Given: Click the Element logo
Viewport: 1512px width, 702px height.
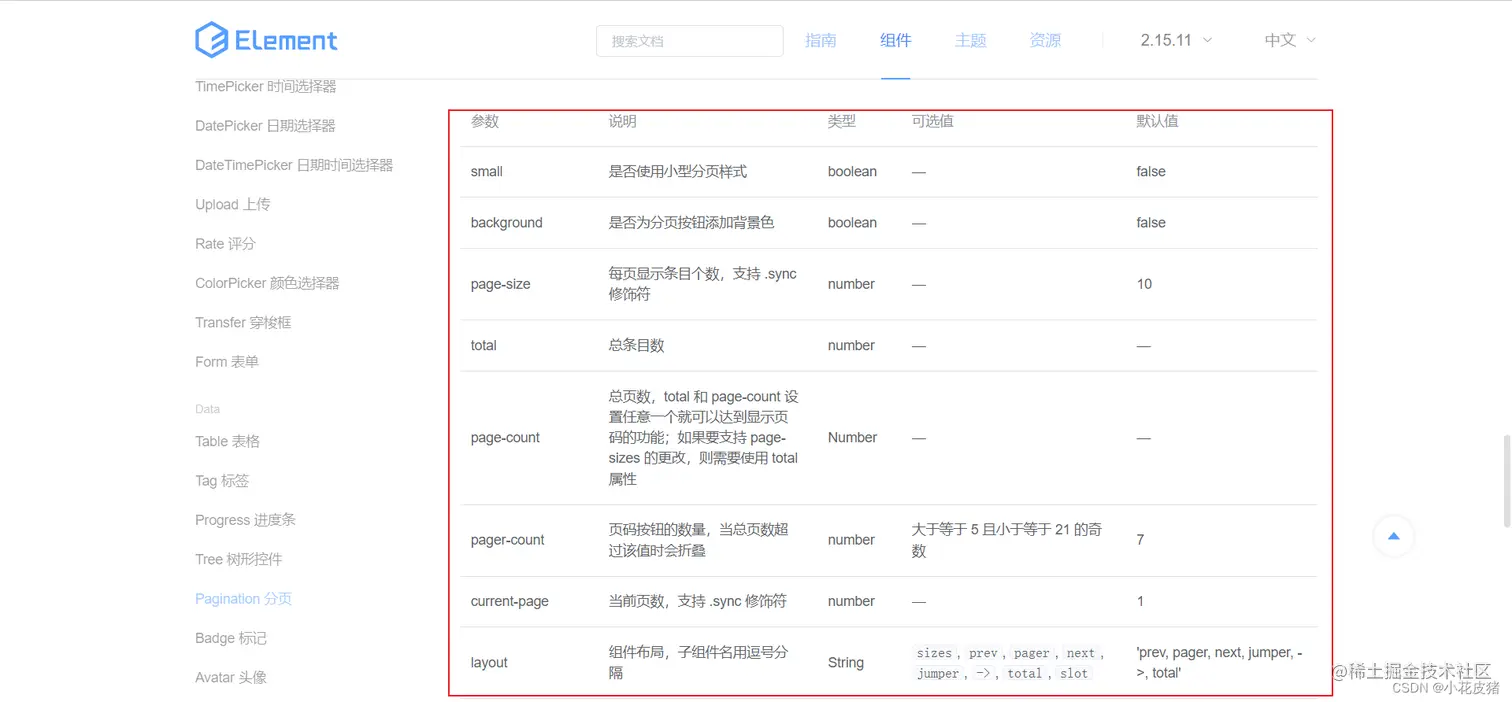Looking at the screenshot, I should (x=266, y=40).
